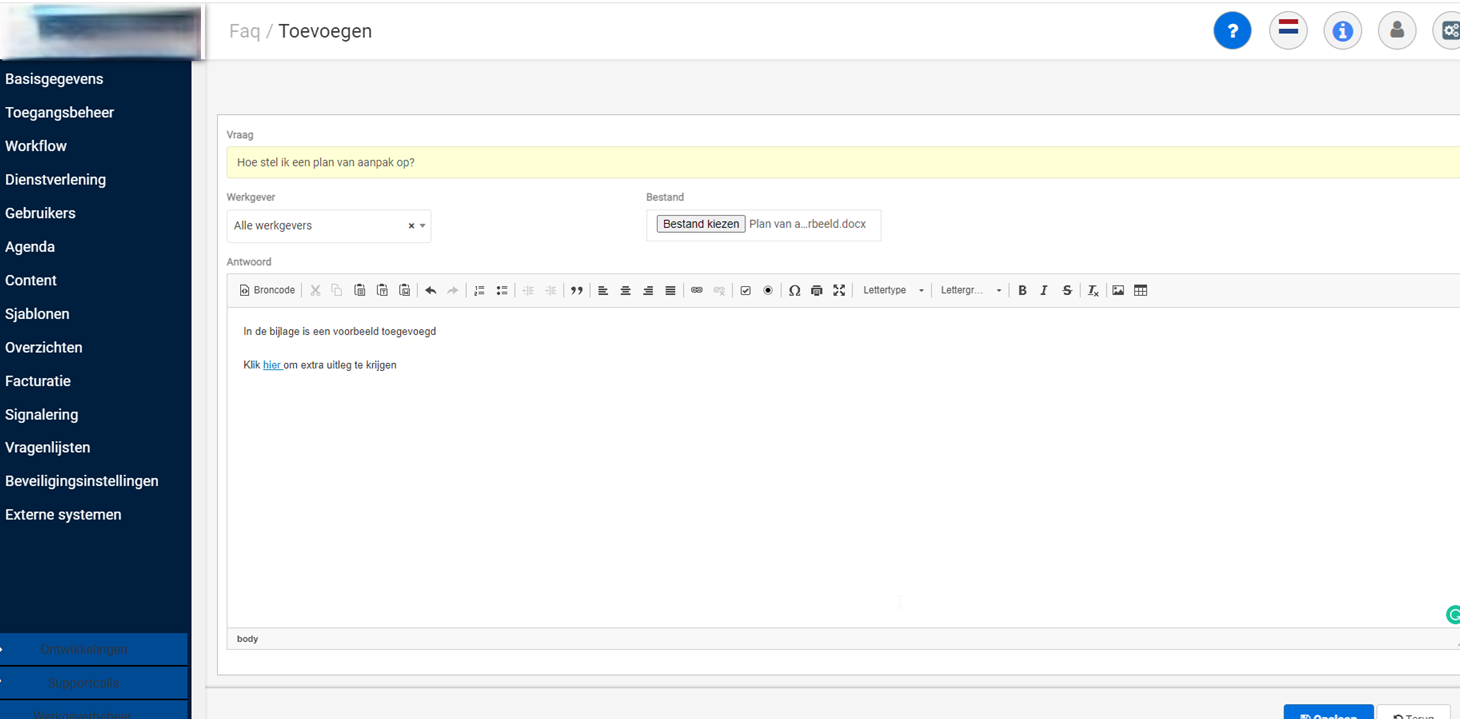Image resolution: width=1460 pixels, height=719 pixels.
Task: Open the blue help question mark
Action: coord(1232,31)
